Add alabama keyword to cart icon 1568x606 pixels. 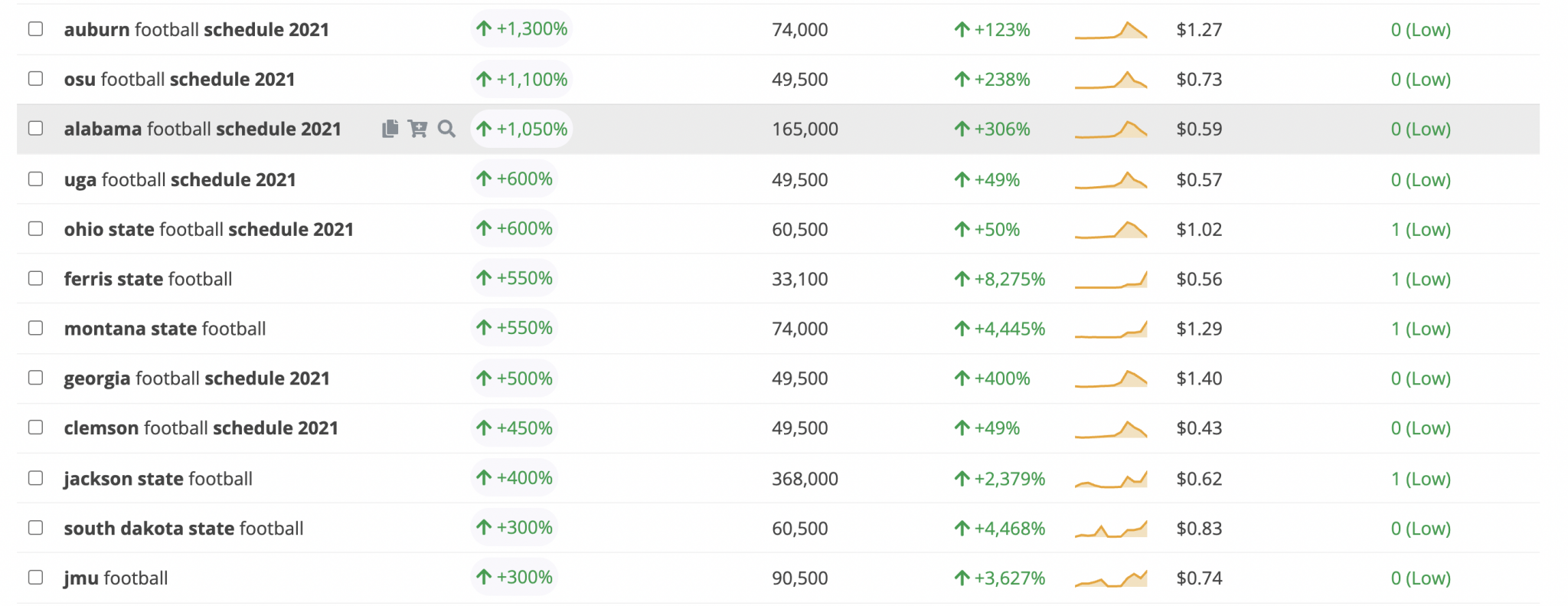(x=417, y=129)
